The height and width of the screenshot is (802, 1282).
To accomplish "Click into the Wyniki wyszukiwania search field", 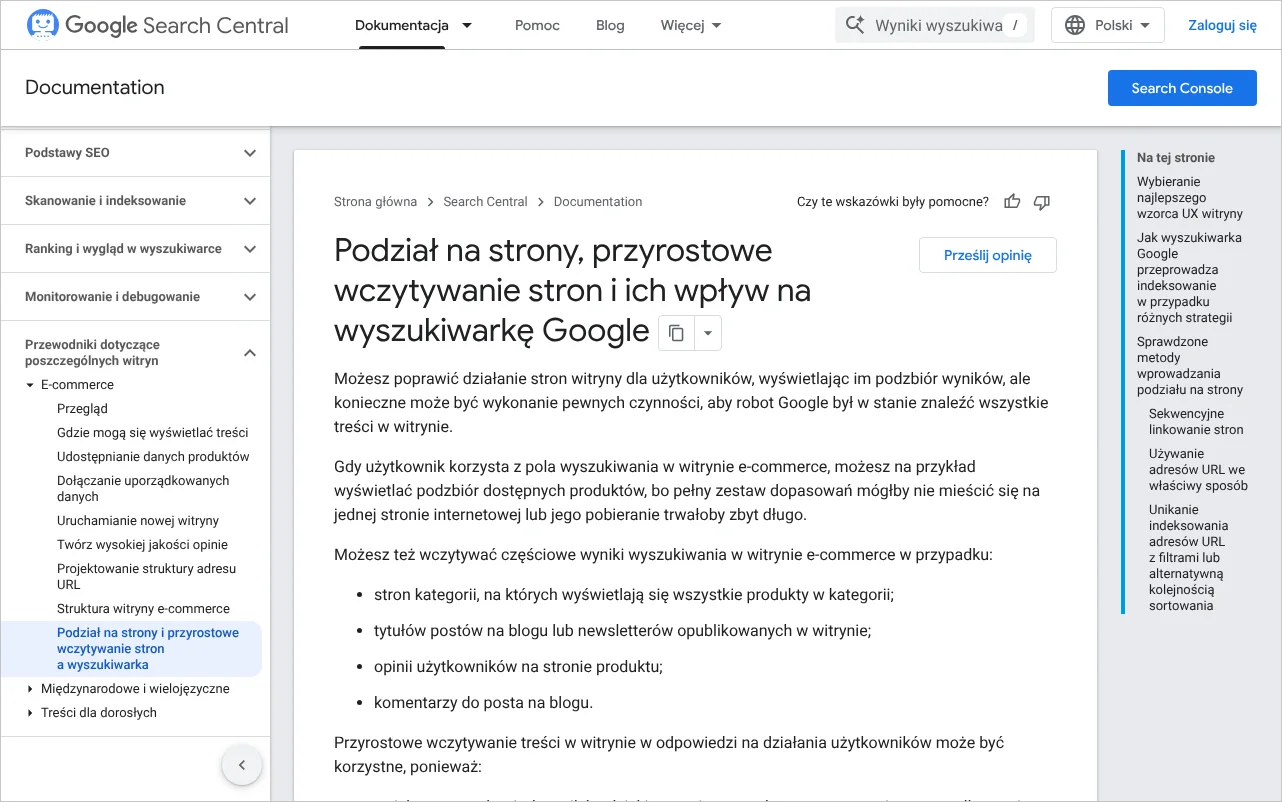I will (935, 25).
